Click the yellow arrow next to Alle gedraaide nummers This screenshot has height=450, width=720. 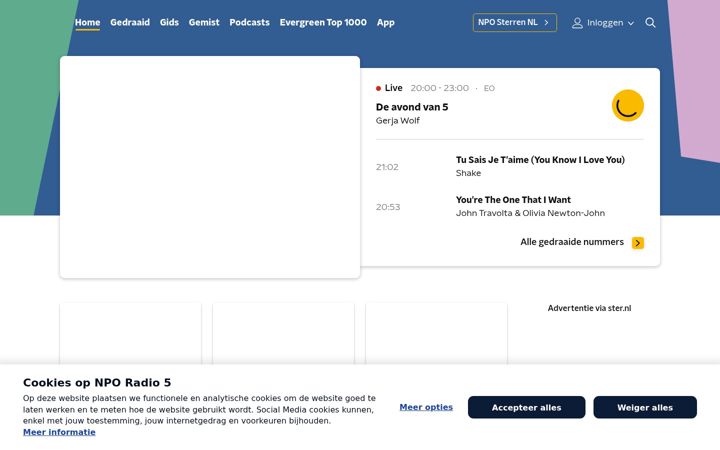[638, 242]
